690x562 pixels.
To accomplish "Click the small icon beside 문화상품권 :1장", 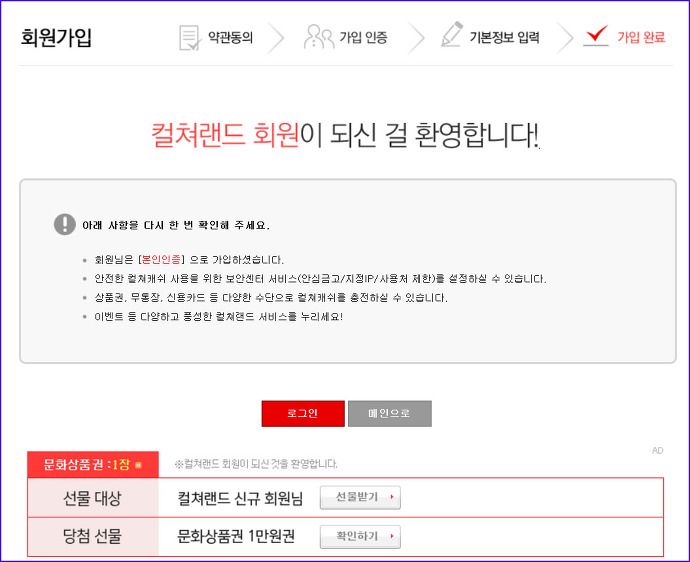I will 138,465.
